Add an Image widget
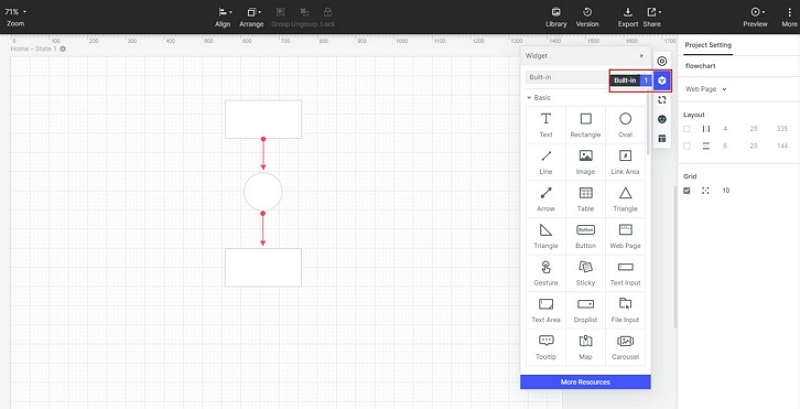Screen dimensions: 800x409 click(x=585, y=162)
